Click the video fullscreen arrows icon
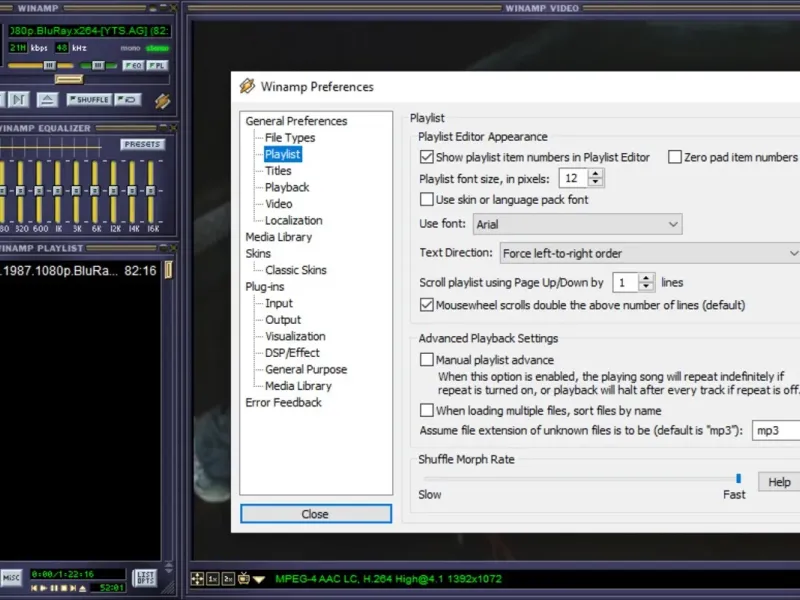Viewport: 800px width, 600px height. (197, 579)
